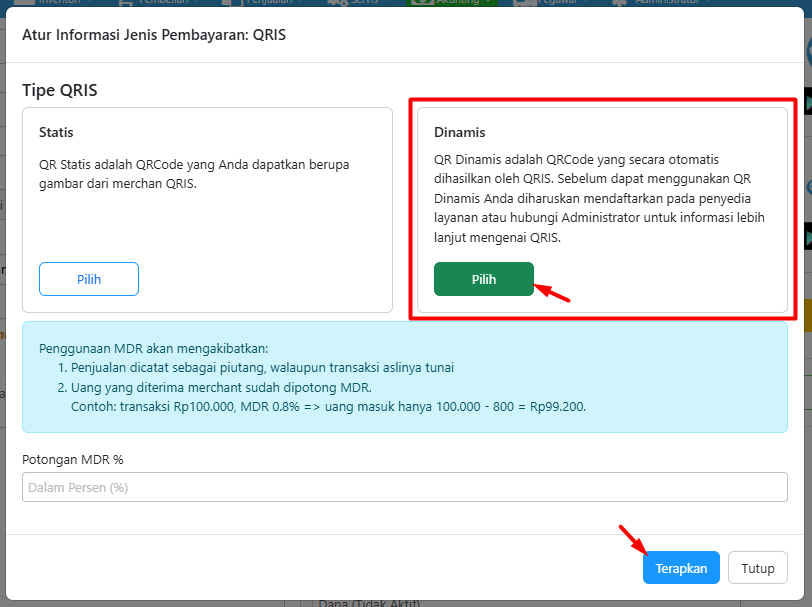The image size is (812, 607).
Task: Expand the Pembelian dropdown in the navbar
Action: coord(164,3)
